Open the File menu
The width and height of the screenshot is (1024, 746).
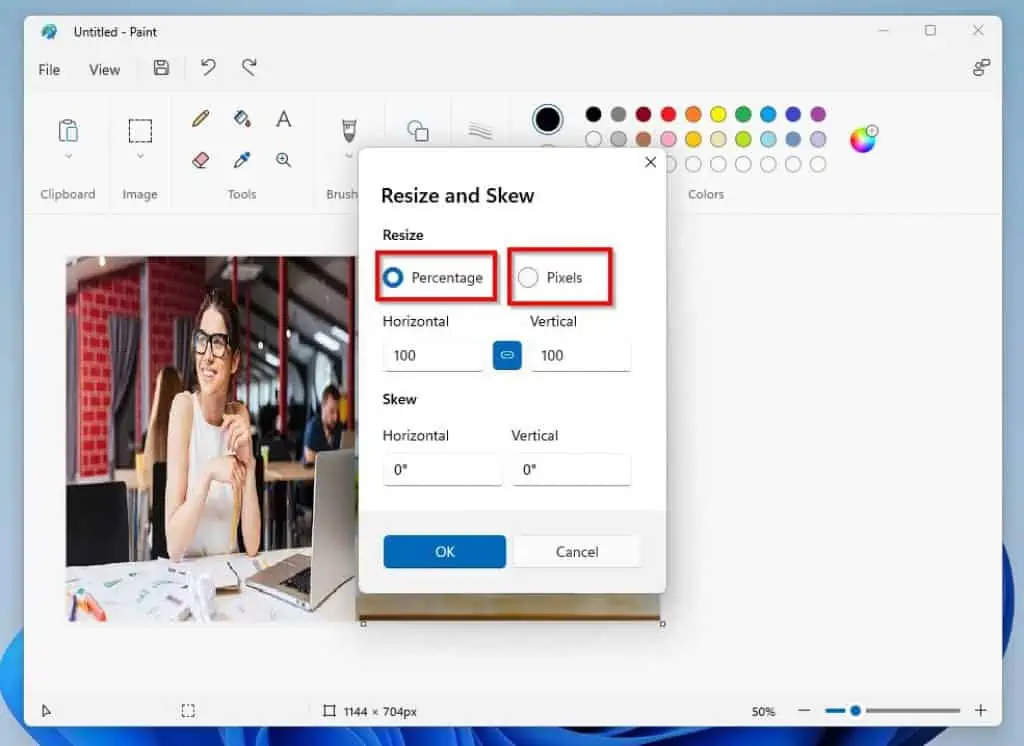point(48,69)
